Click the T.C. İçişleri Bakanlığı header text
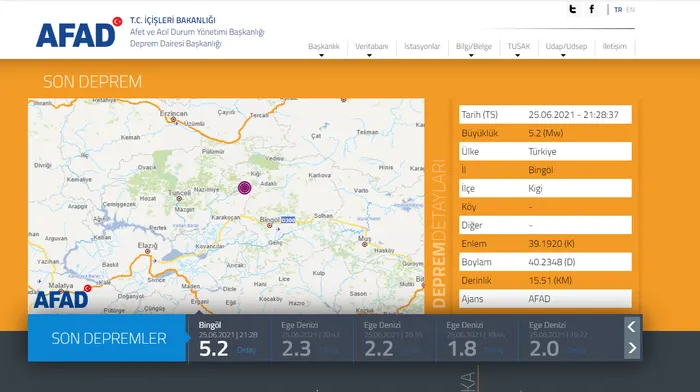700x392 pixels. (173, 20)
